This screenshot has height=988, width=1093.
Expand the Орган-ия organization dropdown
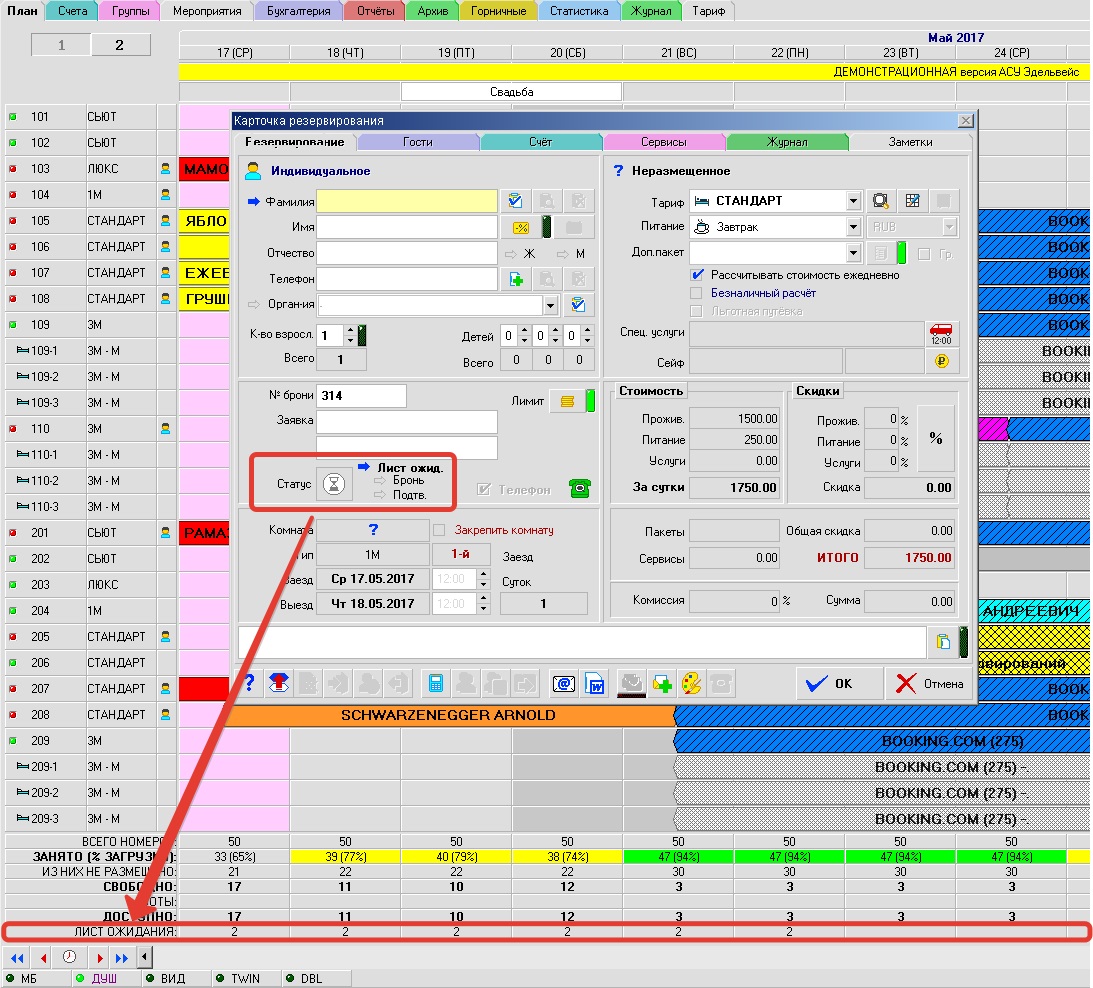tap(551, 305)
